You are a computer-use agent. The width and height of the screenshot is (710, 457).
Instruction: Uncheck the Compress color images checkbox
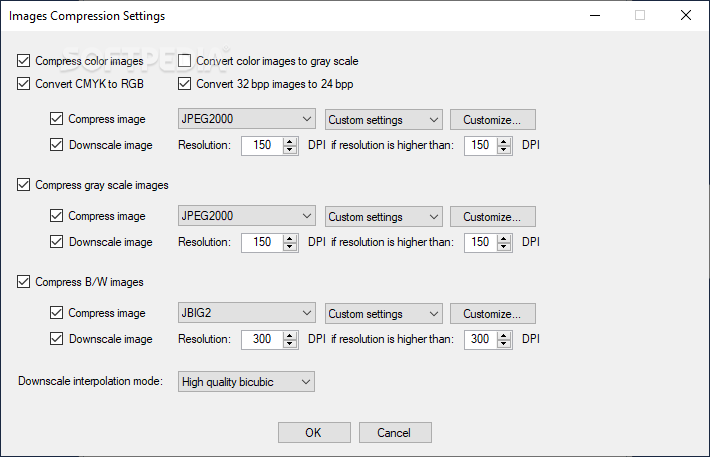[x=24, y=61]
